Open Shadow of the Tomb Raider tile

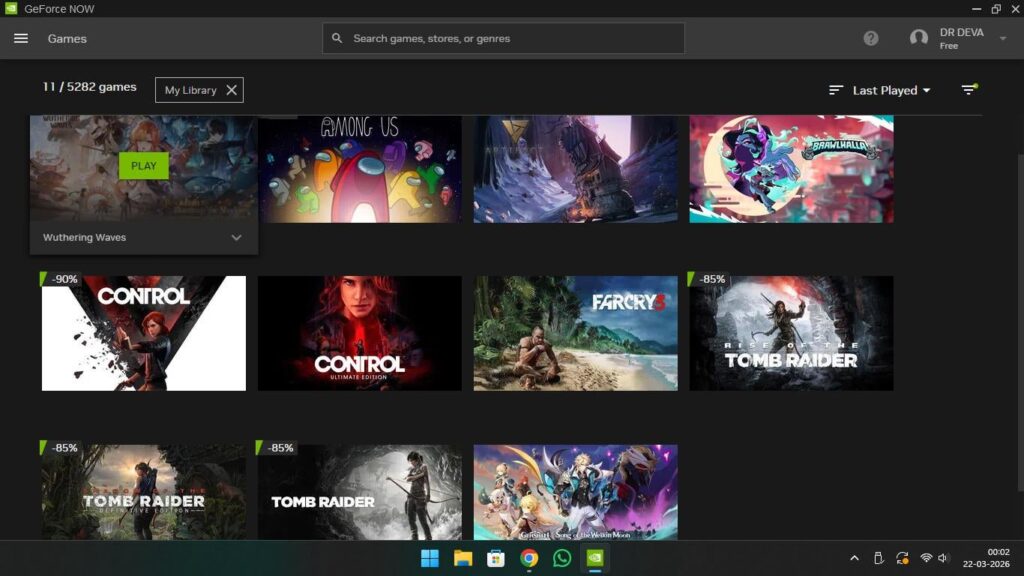(x=144, y=492)
